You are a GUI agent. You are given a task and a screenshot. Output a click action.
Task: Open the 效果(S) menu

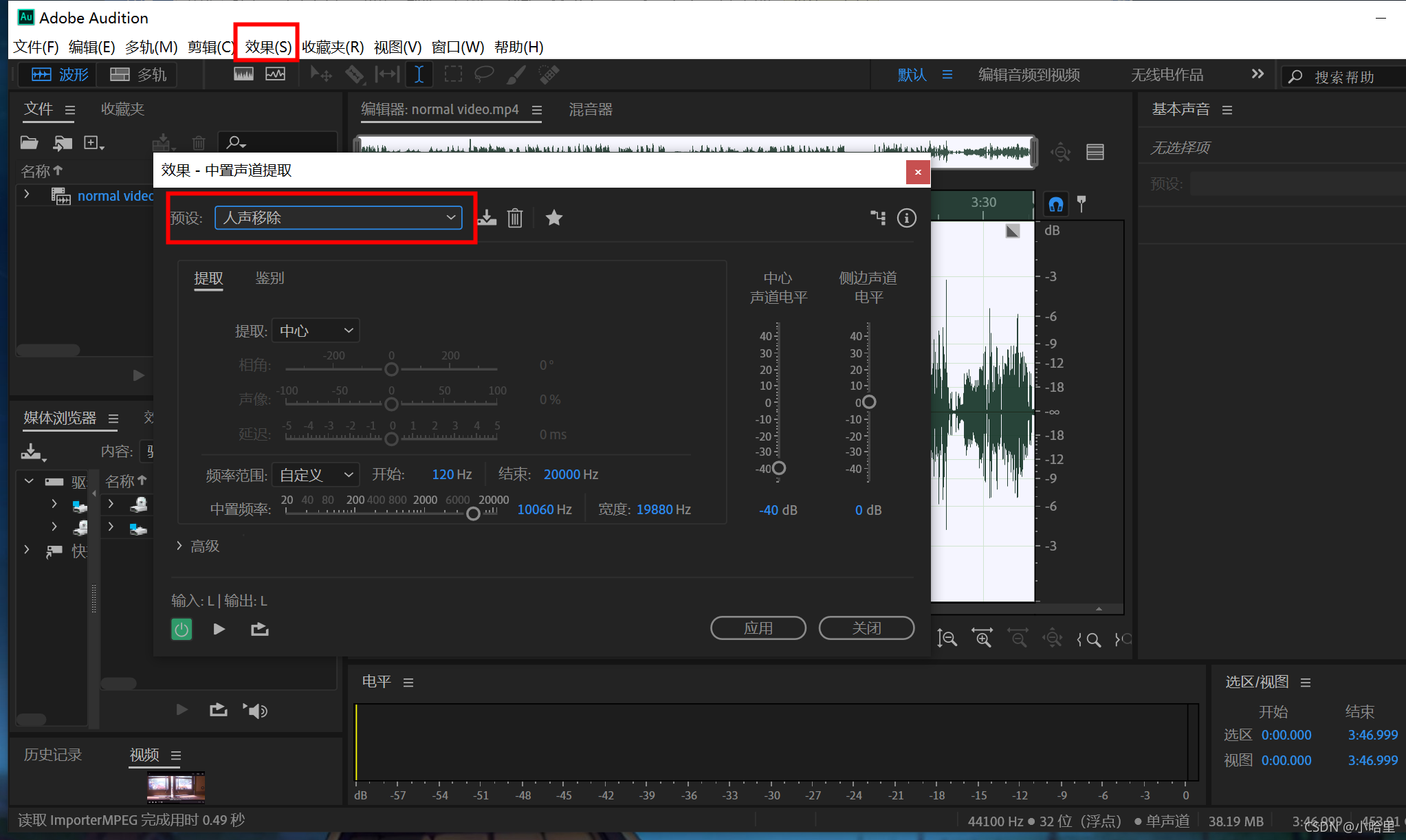tap(267, 47)
